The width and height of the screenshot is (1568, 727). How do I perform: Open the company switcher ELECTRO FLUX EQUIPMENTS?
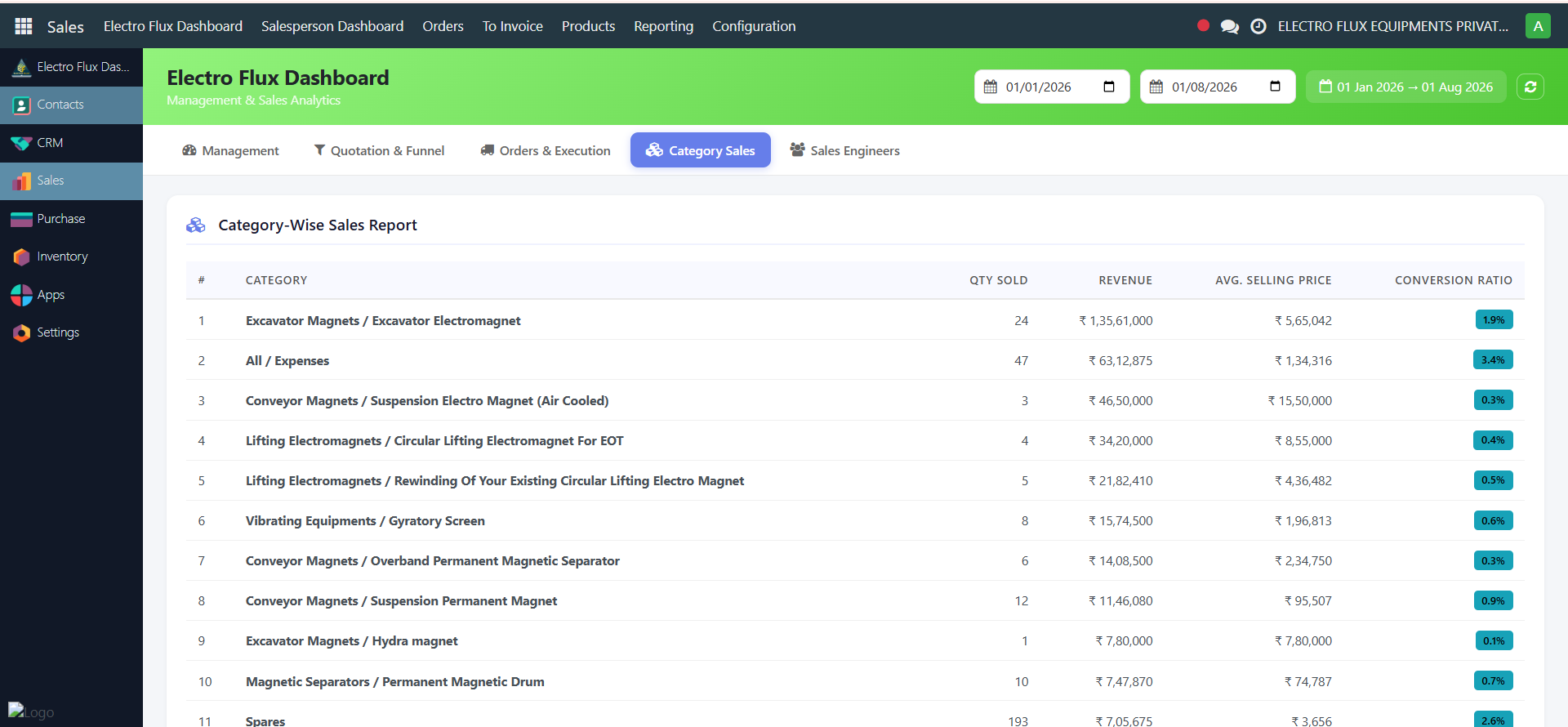tap(1393, 26)
